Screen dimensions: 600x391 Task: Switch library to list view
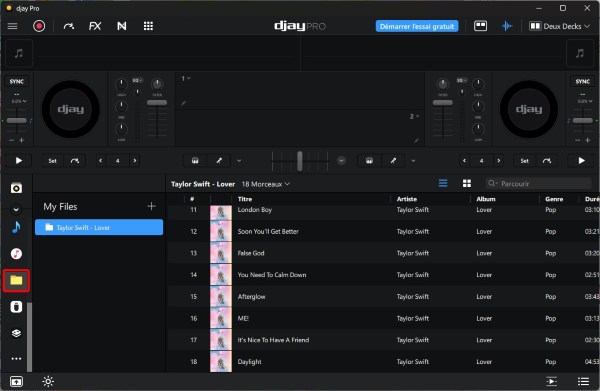[443, 184]
